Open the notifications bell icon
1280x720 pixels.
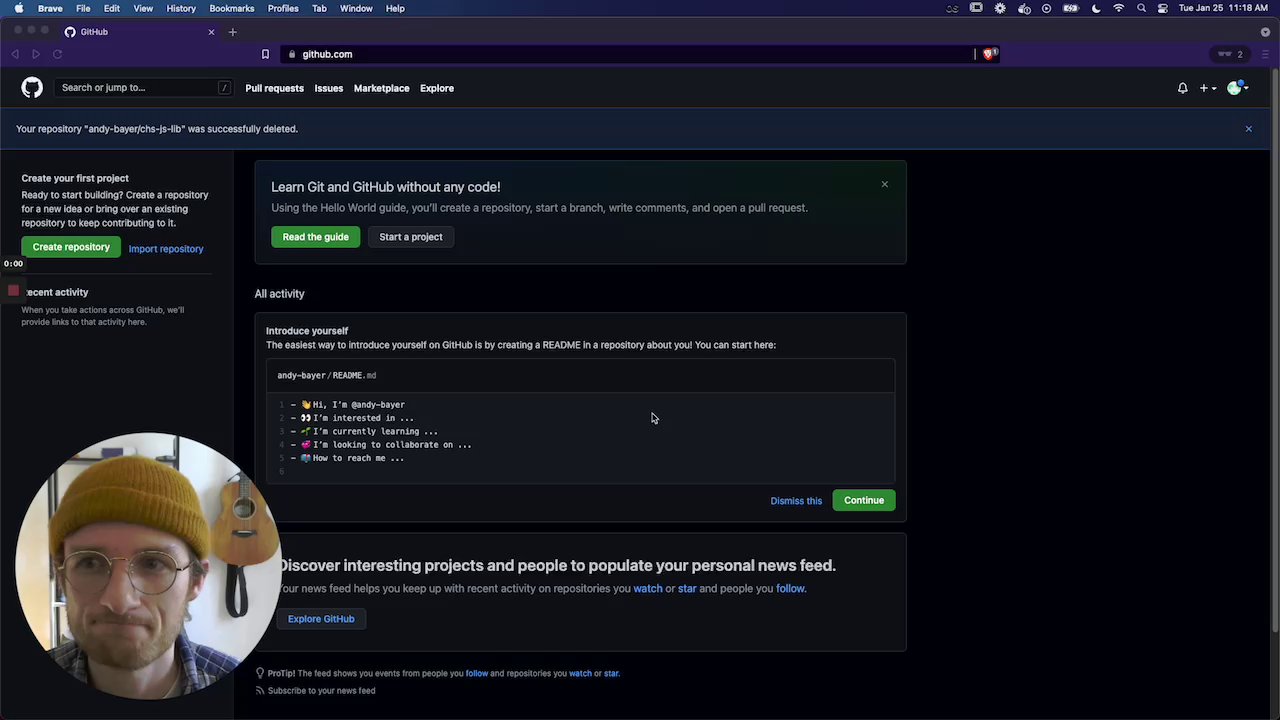click(x=1182, y=88)
